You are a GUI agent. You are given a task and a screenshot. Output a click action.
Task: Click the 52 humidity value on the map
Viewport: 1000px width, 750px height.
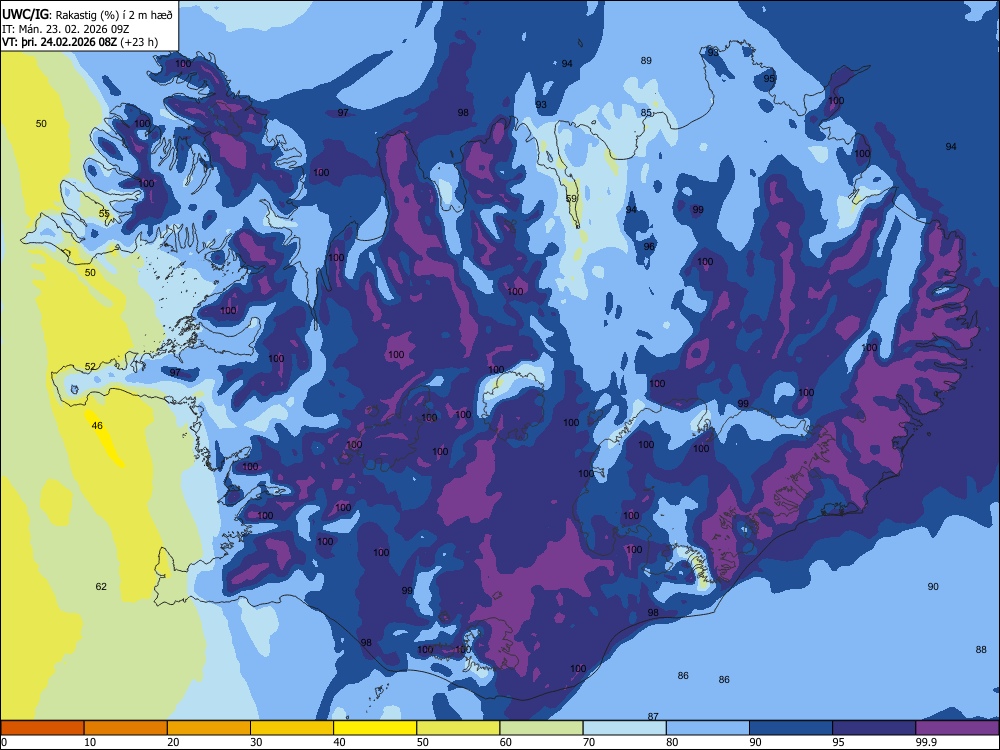(90, 367)
